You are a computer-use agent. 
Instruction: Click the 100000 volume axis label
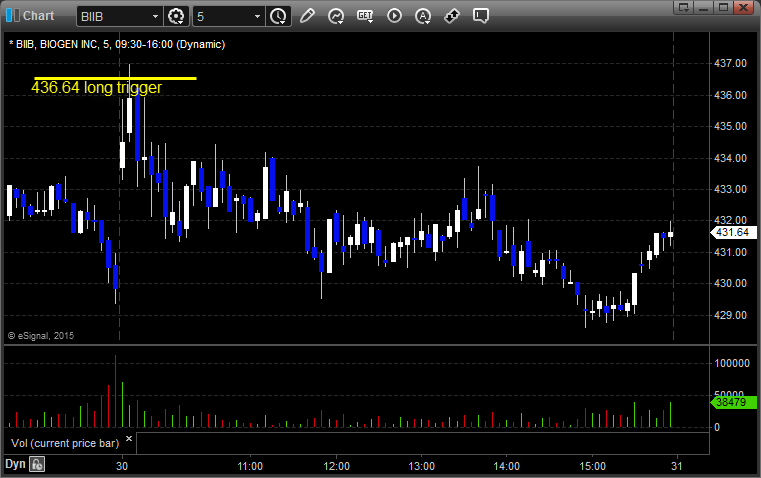click(x=732, y=363)
